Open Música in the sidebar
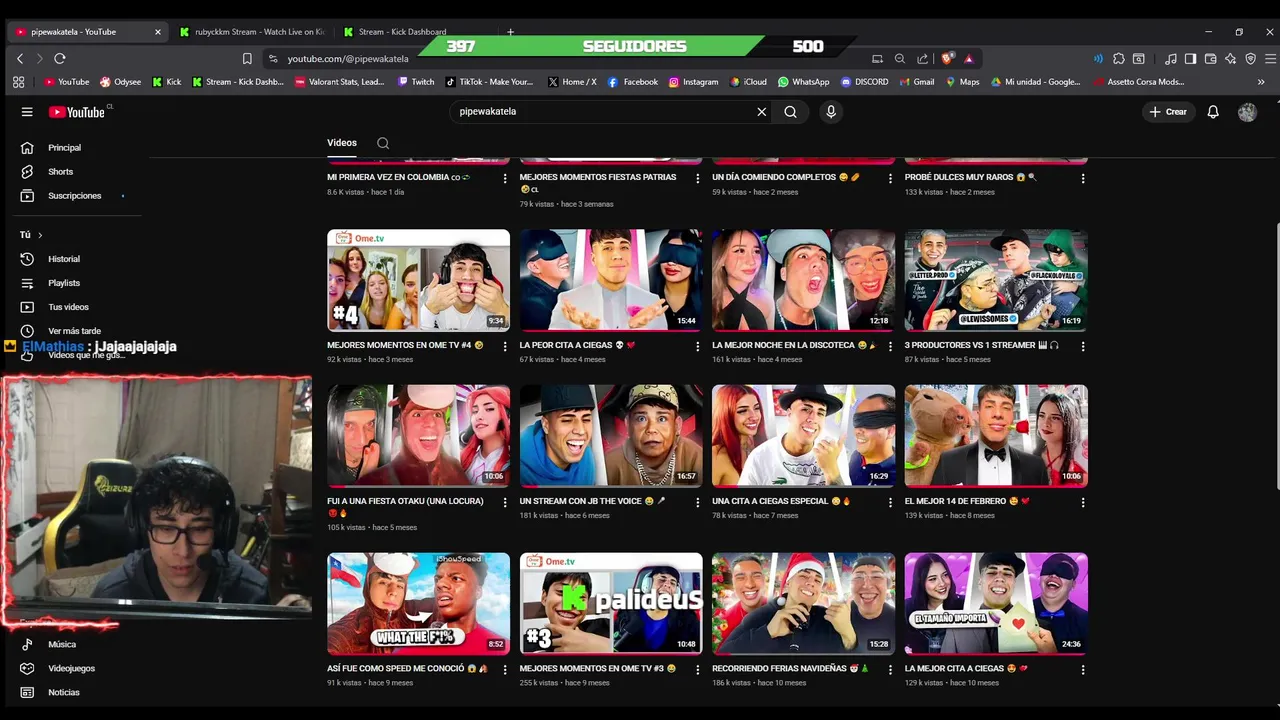1280x720 pixels. pos(62,644)
